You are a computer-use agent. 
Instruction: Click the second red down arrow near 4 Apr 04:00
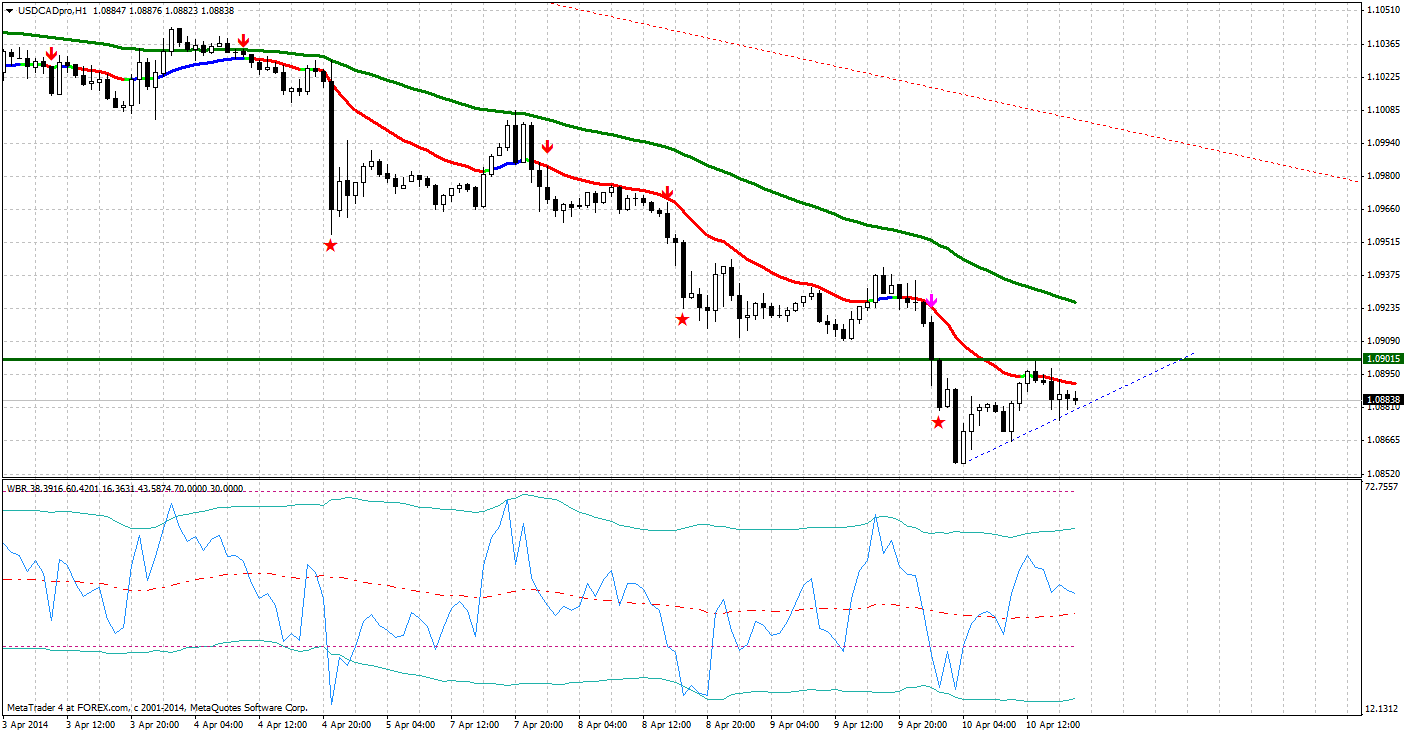point(243,42)
